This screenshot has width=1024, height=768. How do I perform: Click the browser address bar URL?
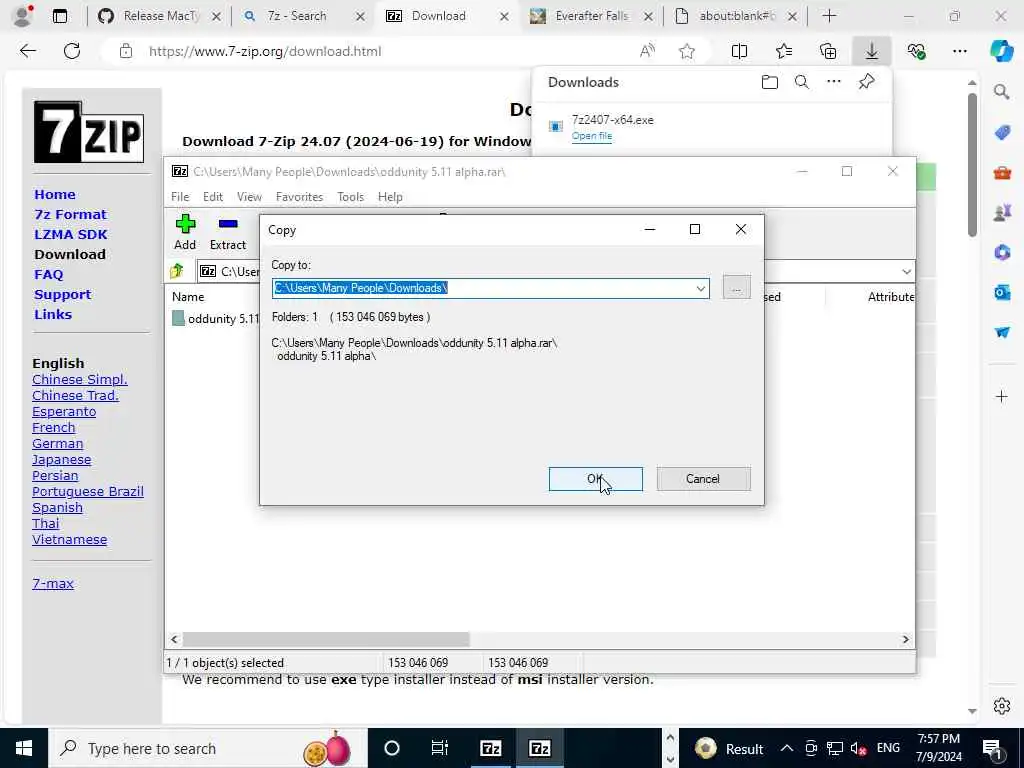pos(265,51)
